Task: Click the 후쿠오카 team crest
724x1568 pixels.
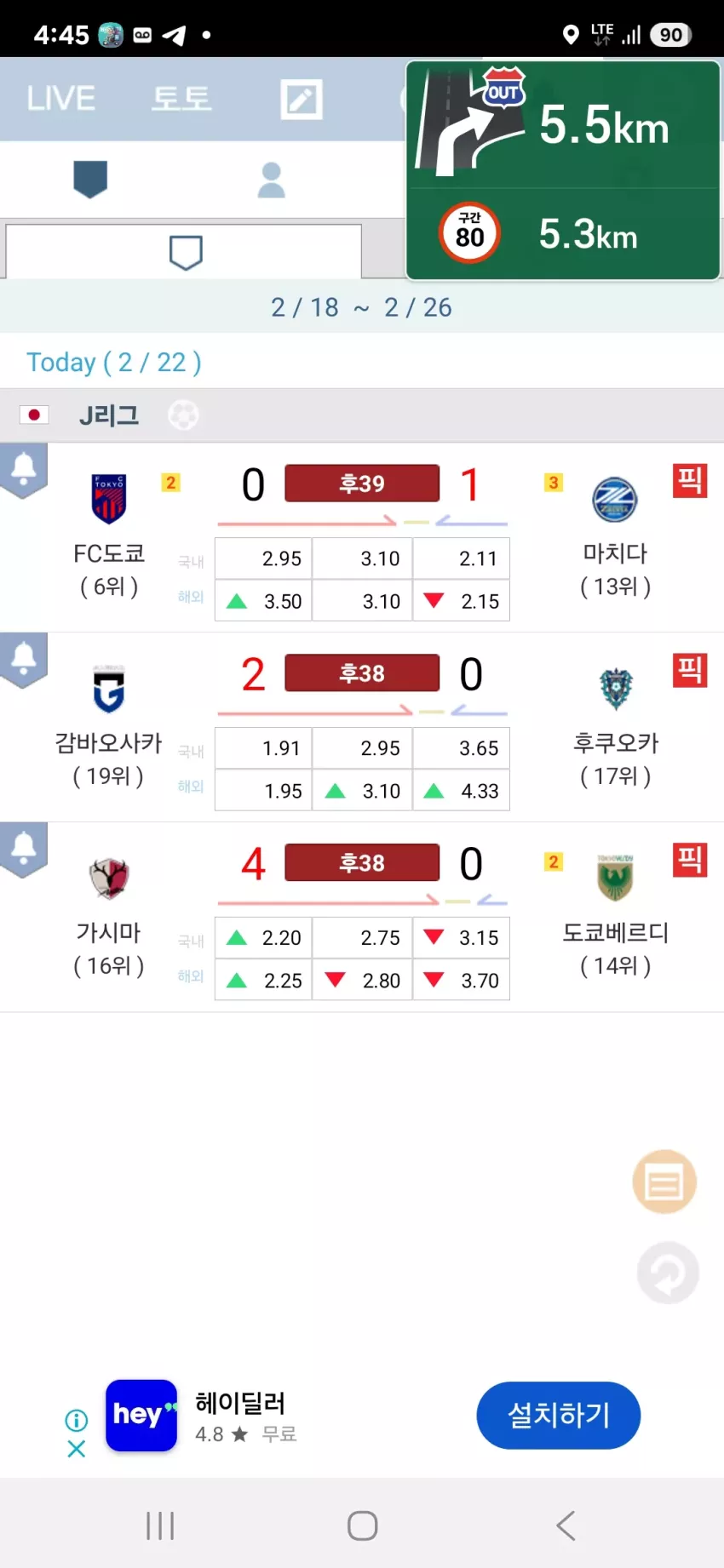Action: point(616,689)
